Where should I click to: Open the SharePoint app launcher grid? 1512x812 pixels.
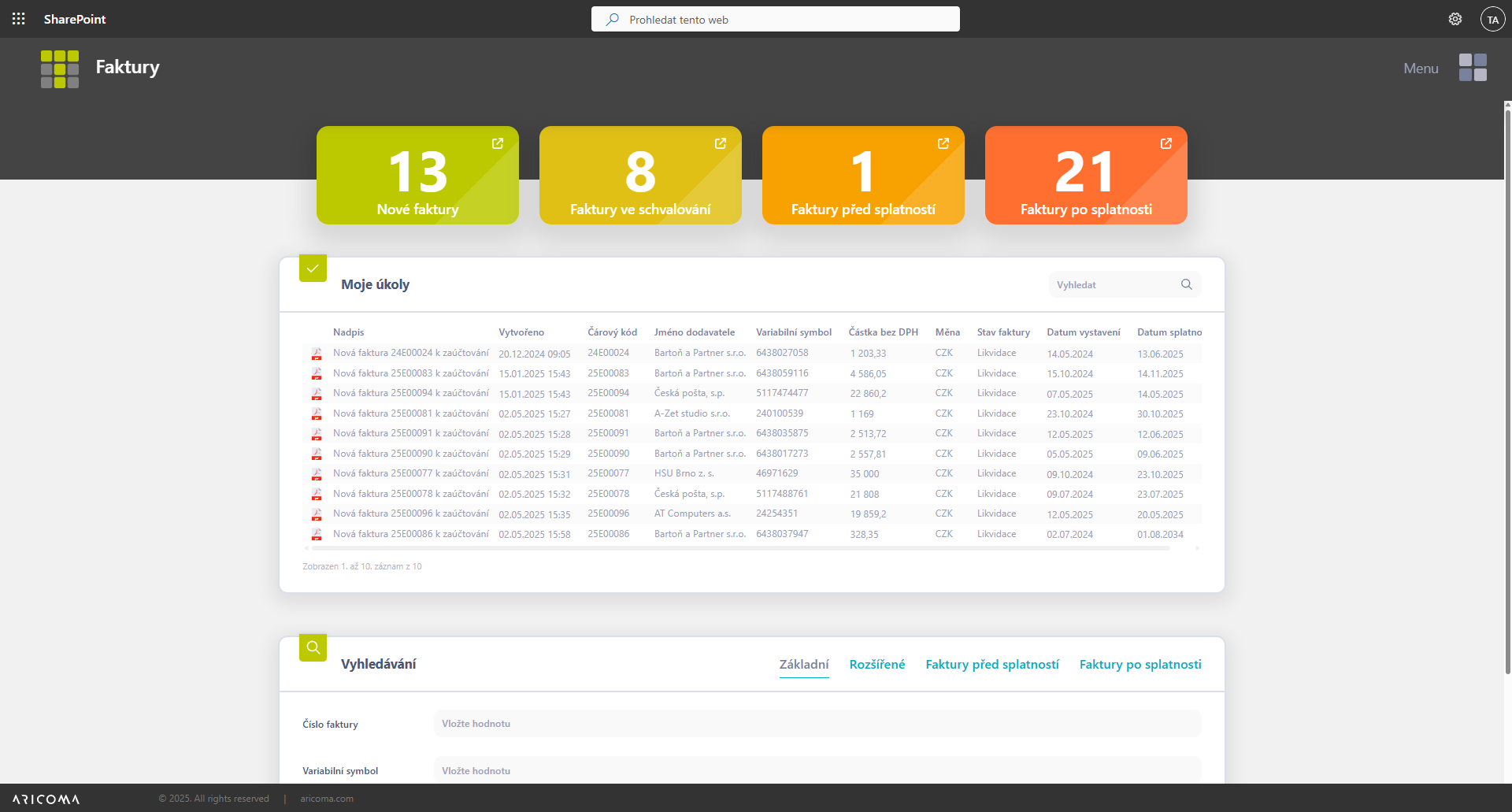click(x=19, y=19)
